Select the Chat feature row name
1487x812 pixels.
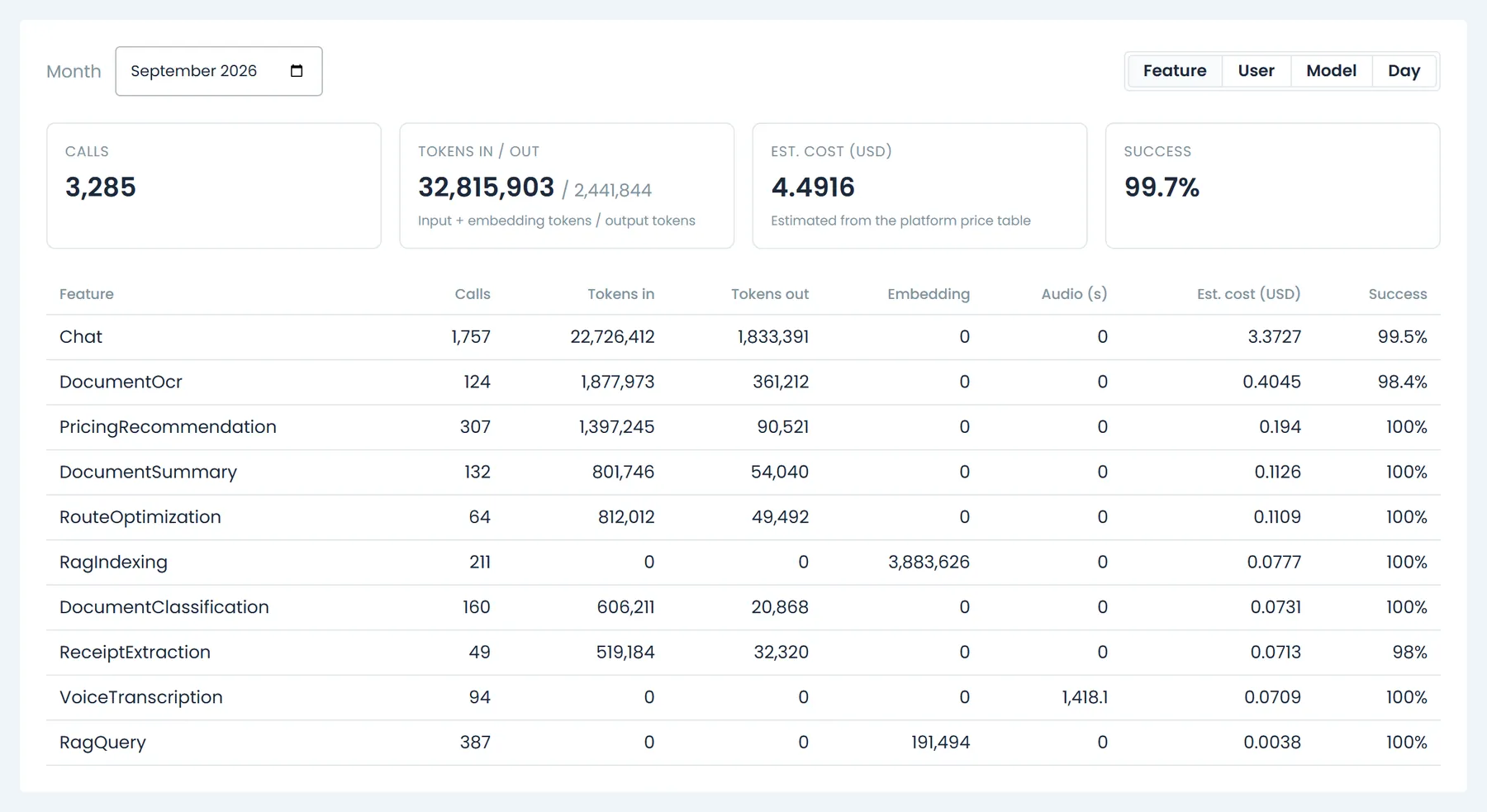click(x=81, y=337)
